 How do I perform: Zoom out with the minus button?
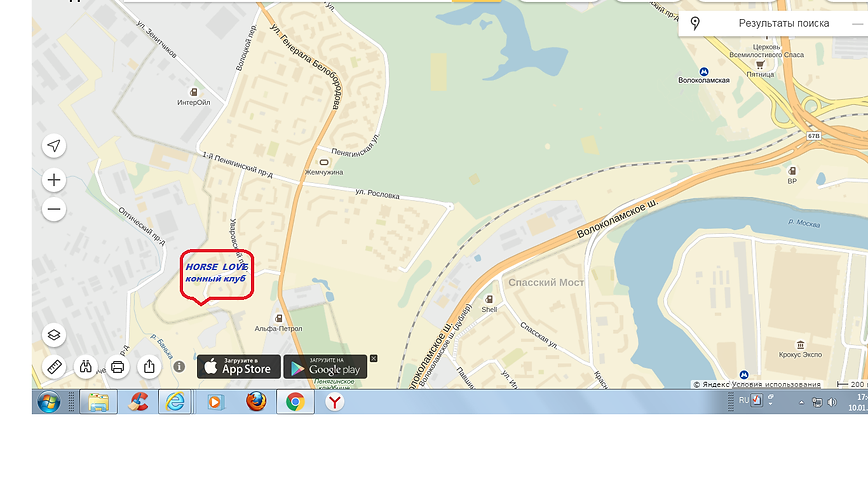click(x=54, y=209)
